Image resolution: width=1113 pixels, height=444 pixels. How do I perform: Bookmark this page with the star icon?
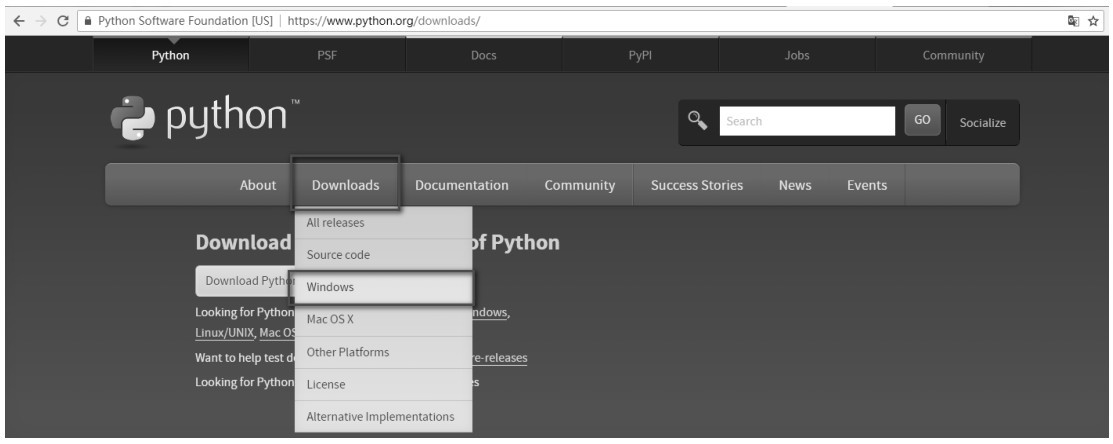pyautogui.click(x=1094, y=21)
